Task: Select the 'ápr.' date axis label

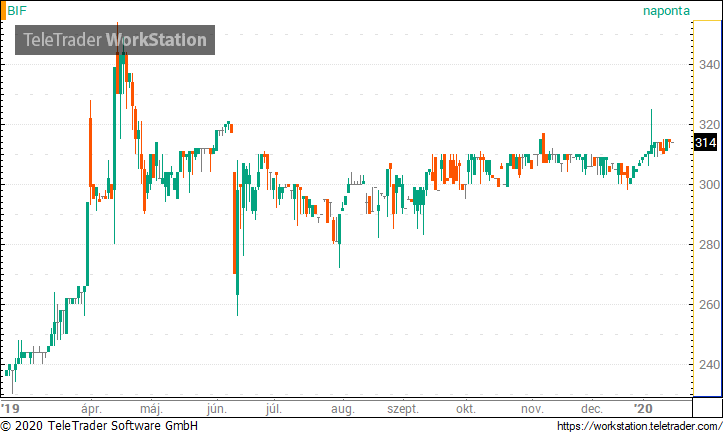Action: tap(91, 409)
